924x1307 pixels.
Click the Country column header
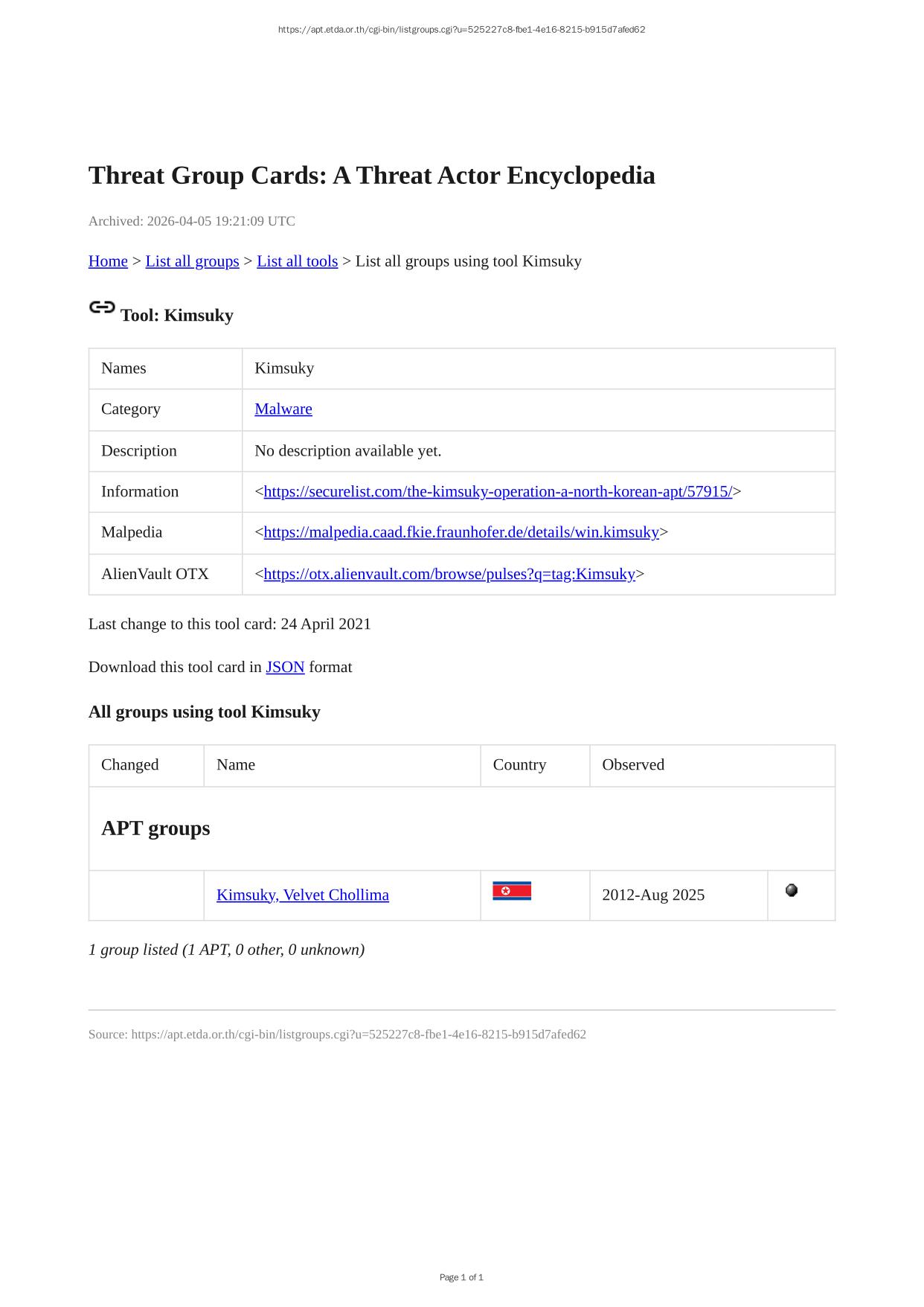pyautogui.click(x=519, y=765)
